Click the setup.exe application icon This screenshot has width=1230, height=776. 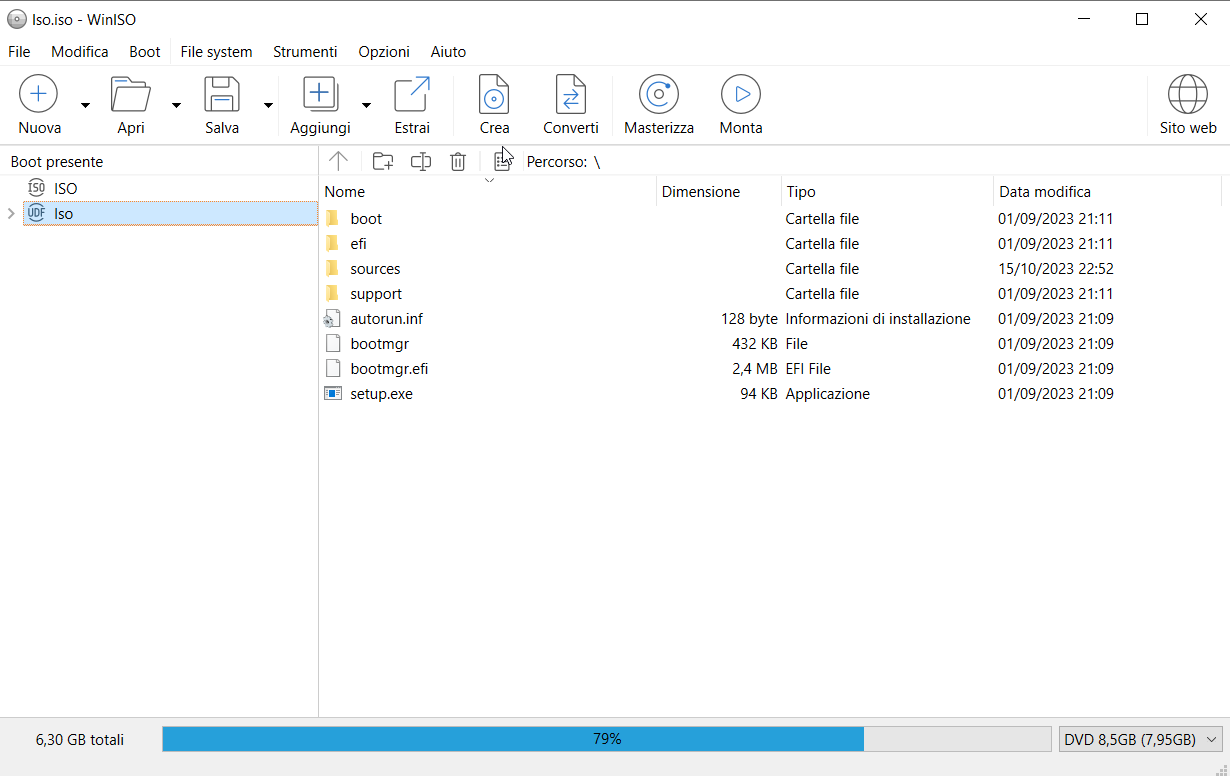tap(333, 393)
